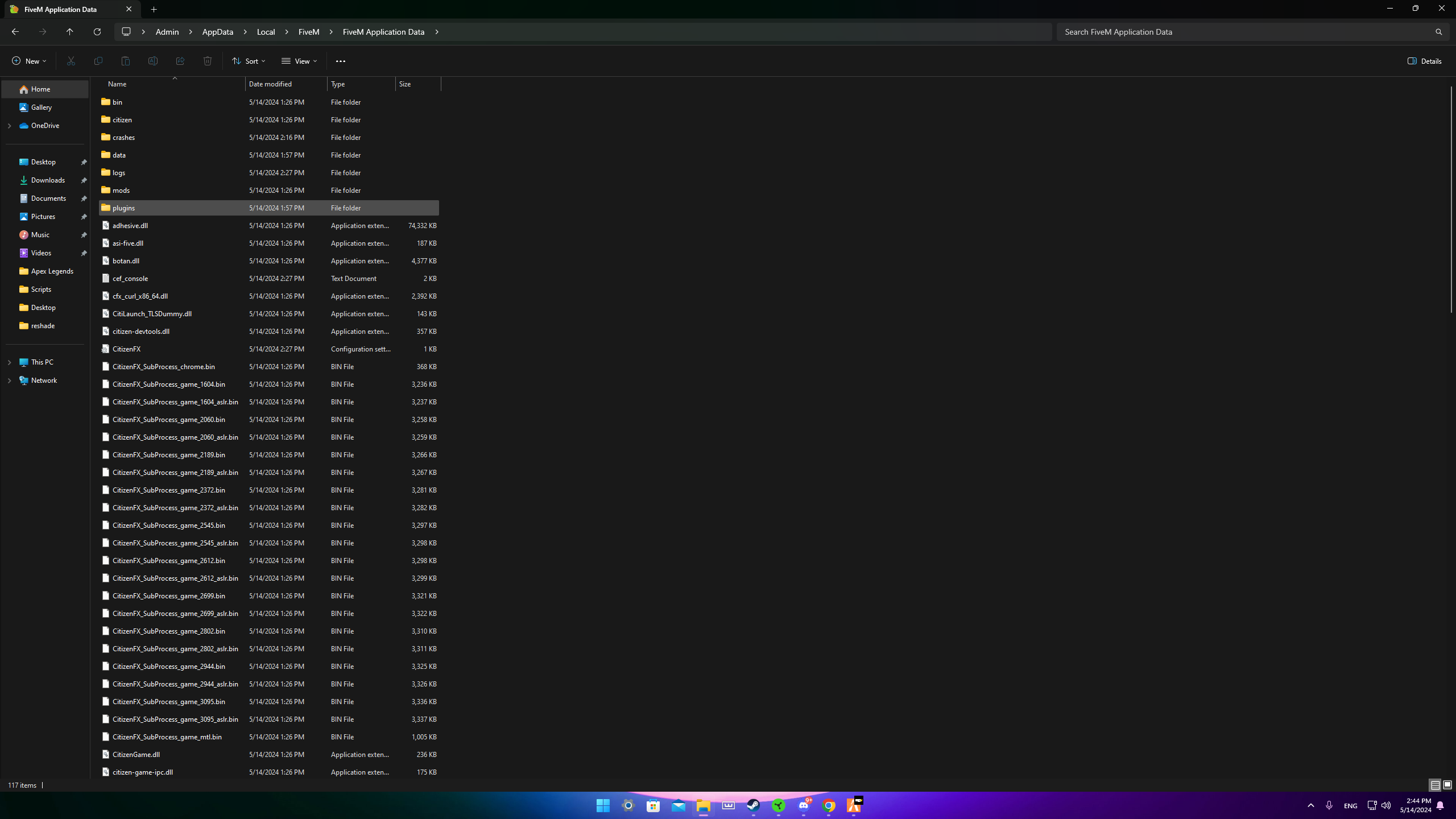Click the AppData breadcrumb segment
Screen dimensions: 1456x819
click(217, 32)
